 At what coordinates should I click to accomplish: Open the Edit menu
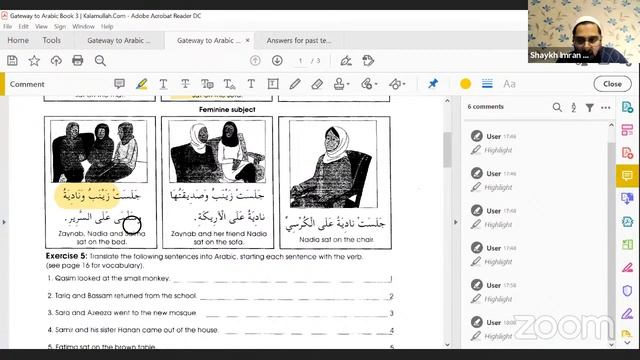(x=23, y=27)
